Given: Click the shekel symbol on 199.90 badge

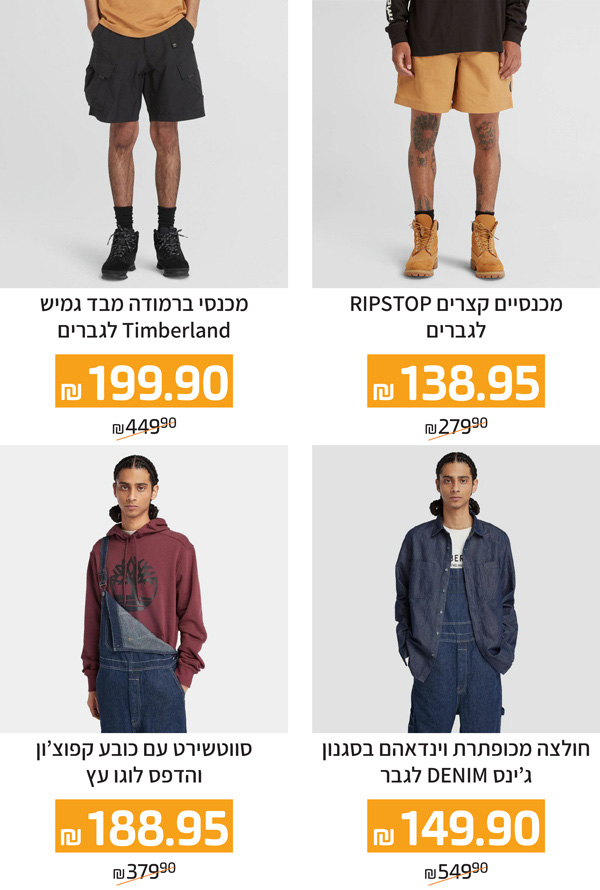Looking at the screenshot, I should pos(72,391).
